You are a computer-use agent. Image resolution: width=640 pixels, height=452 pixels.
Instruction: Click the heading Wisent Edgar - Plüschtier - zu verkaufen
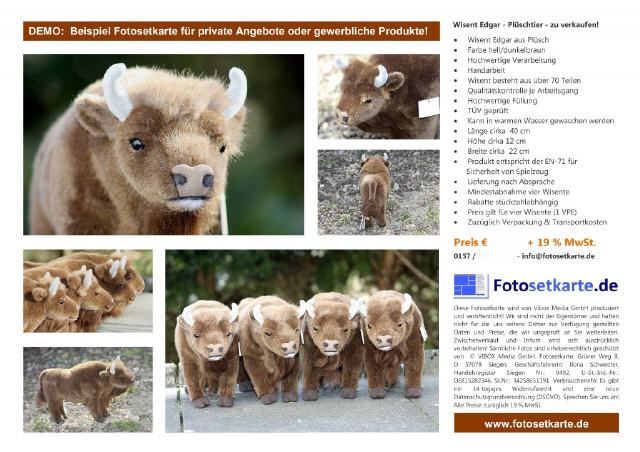526,25
